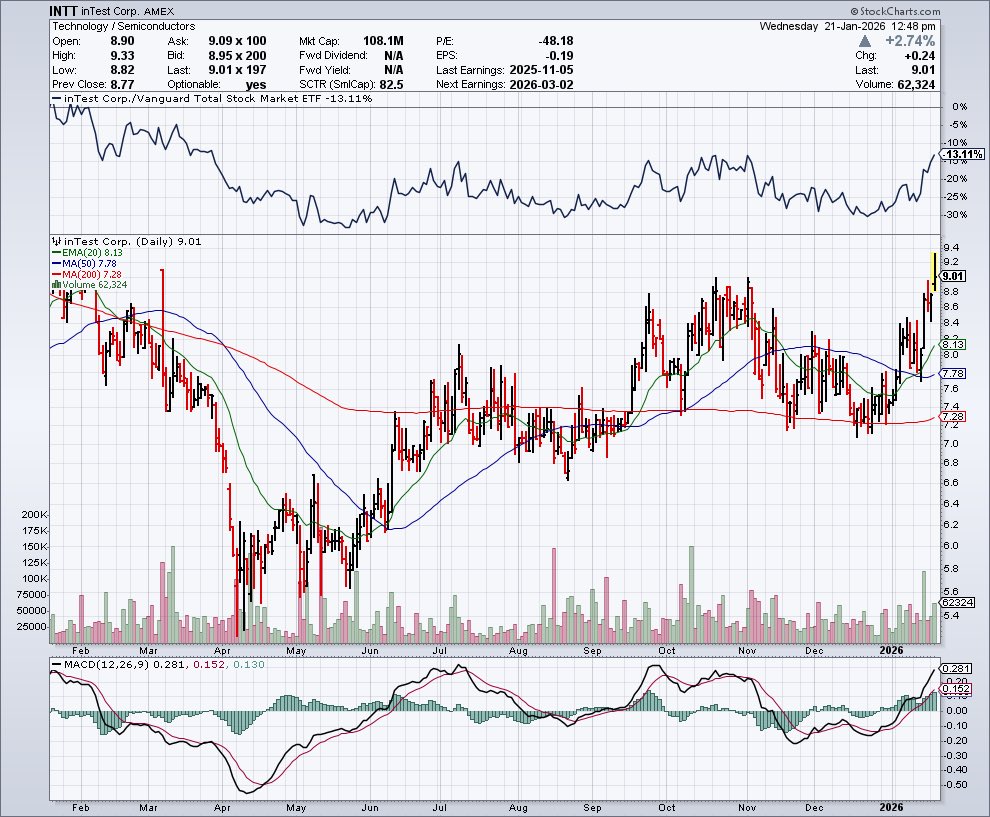Viewport: 990px width, 817px height.
Task: Click the -13.11% axis label tag
Action: point(963,154)
